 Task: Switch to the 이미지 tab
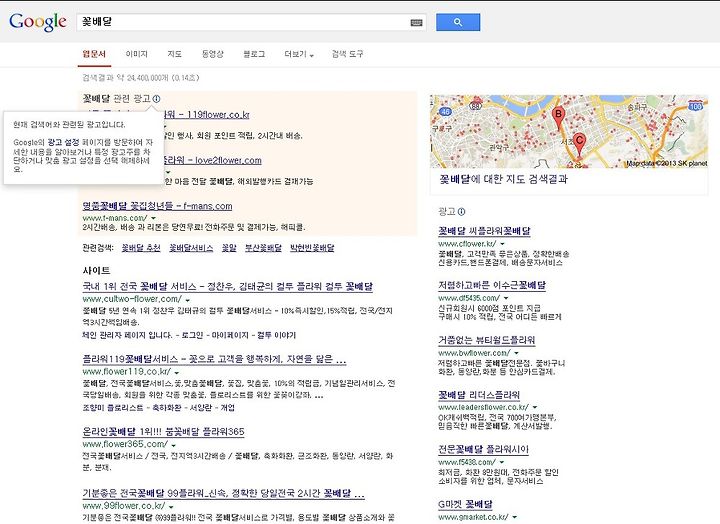tap(137, 54)
